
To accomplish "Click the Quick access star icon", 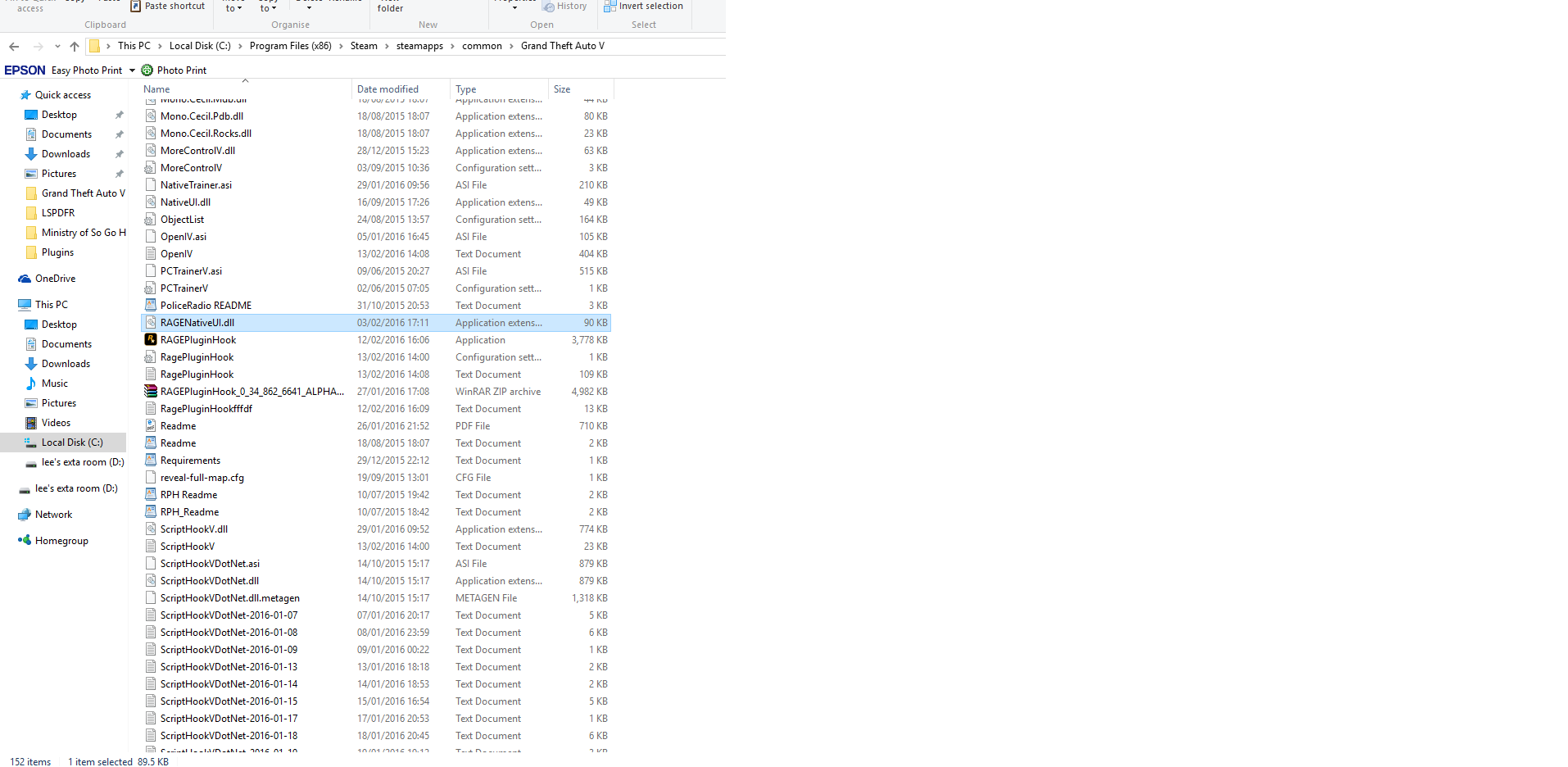I will (25, 95).
